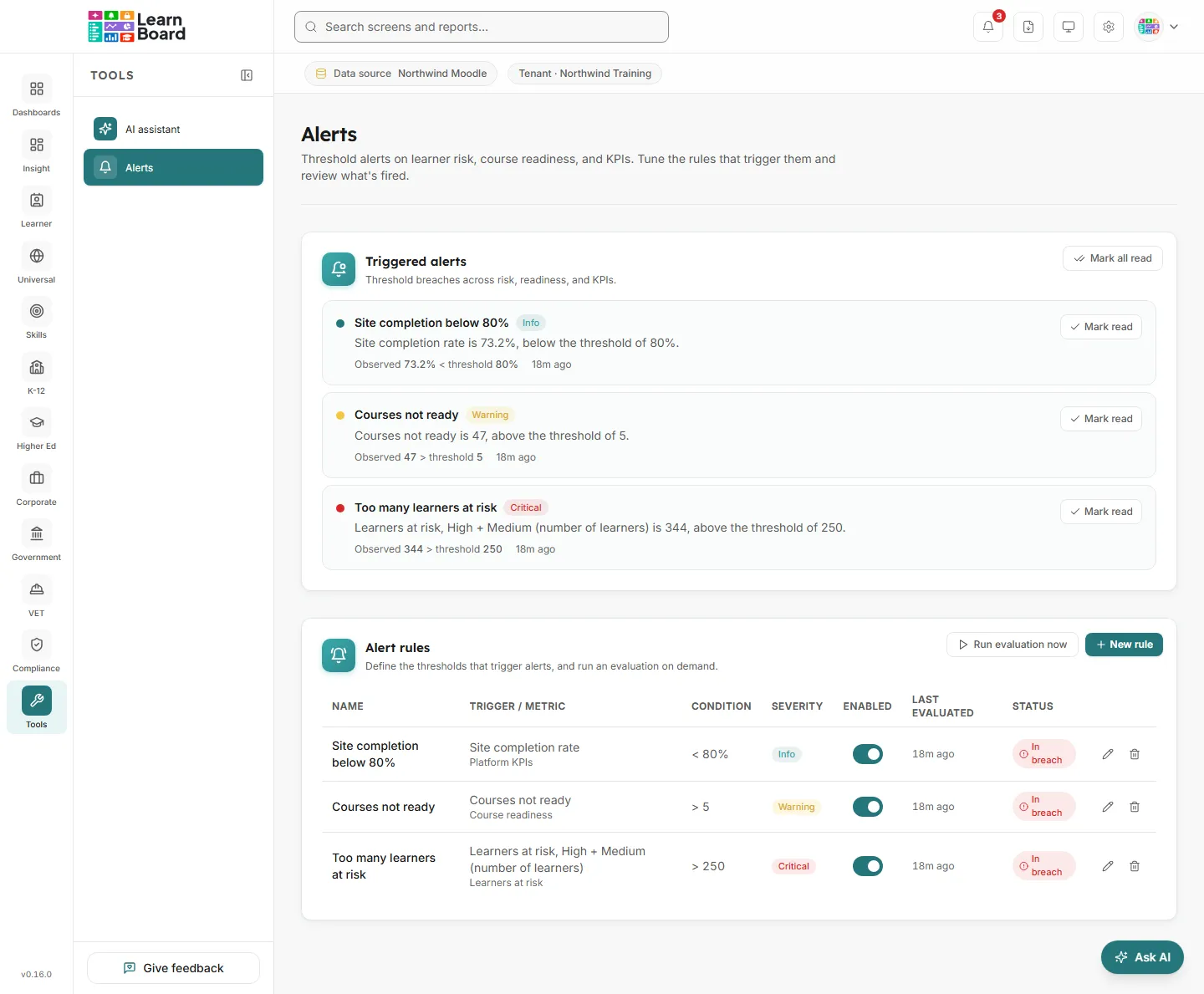Open the Give feedback button

click(173, 968)
